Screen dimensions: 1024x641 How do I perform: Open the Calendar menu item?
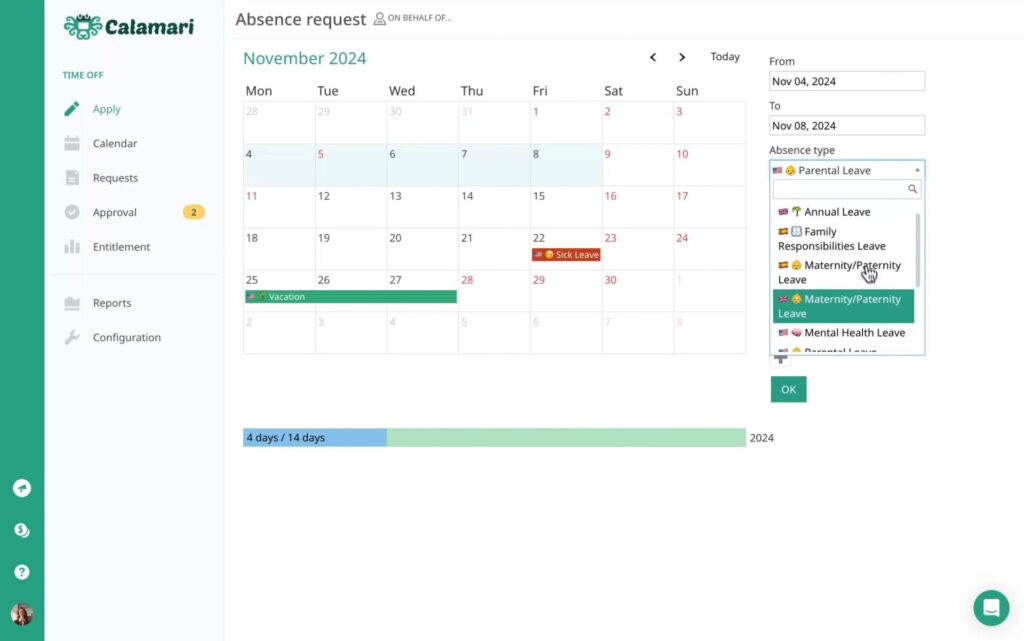(x=114, y=144)
